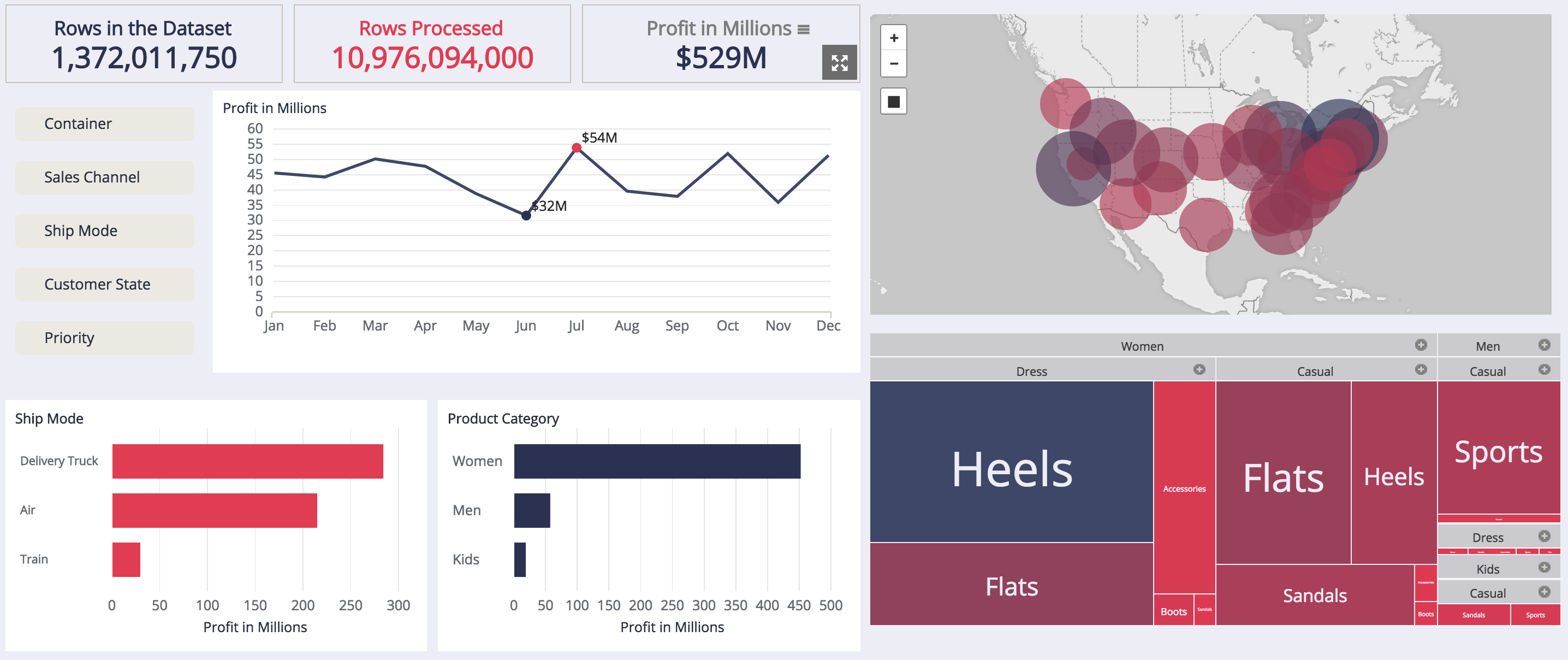1568x660 pixels.
Task: Expand the Kids treemap group
Action: [1545, 567]
